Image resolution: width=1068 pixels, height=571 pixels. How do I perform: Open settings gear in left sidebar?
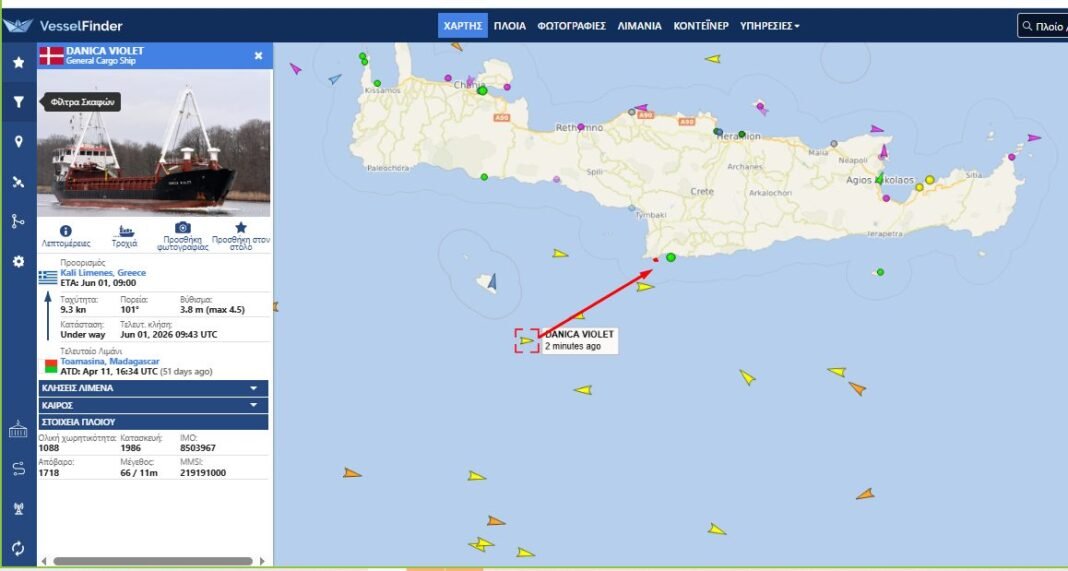18,262
